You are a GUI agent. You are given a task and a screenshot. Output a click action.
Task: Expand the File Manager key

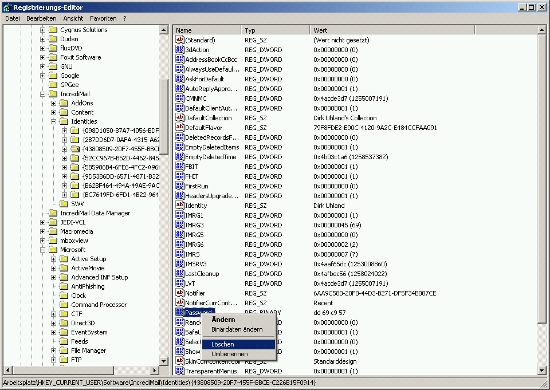click(x=53, y=350)
